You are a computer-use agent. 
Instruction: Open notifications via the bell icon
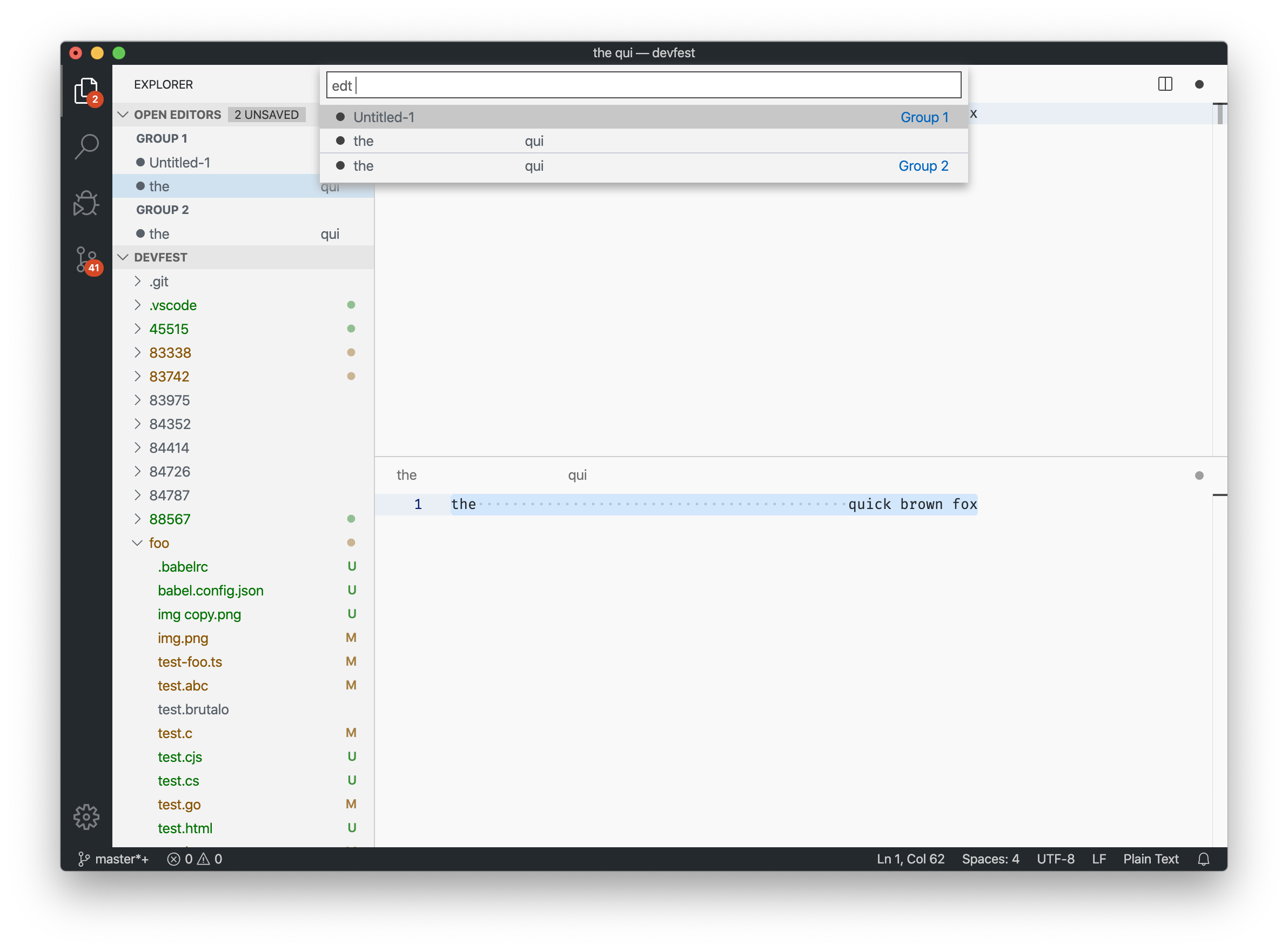coord(1204,859)
